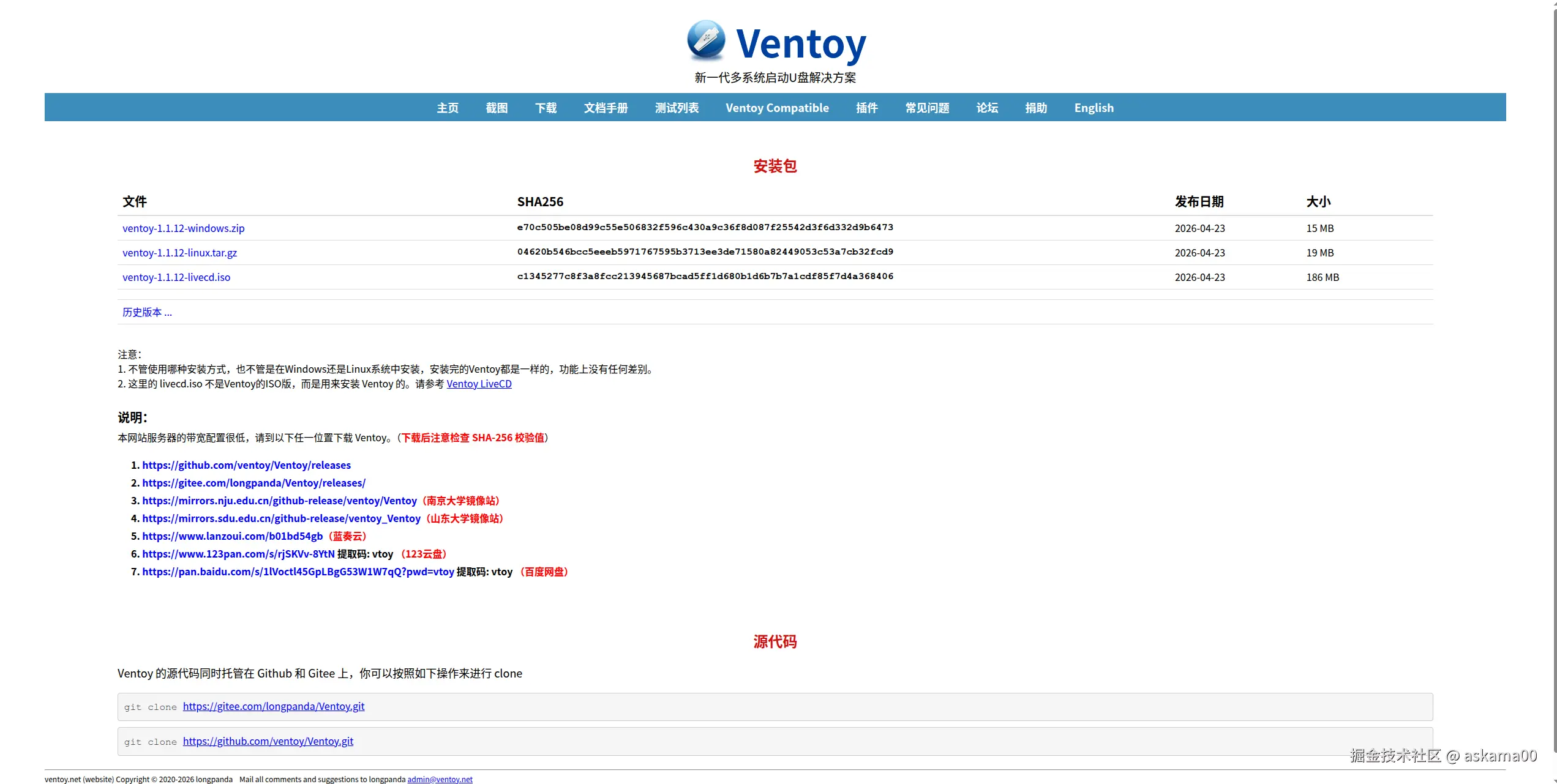Open the github.com Ventoy.git clone link
1557x784 pixels.
click(268, 741)
